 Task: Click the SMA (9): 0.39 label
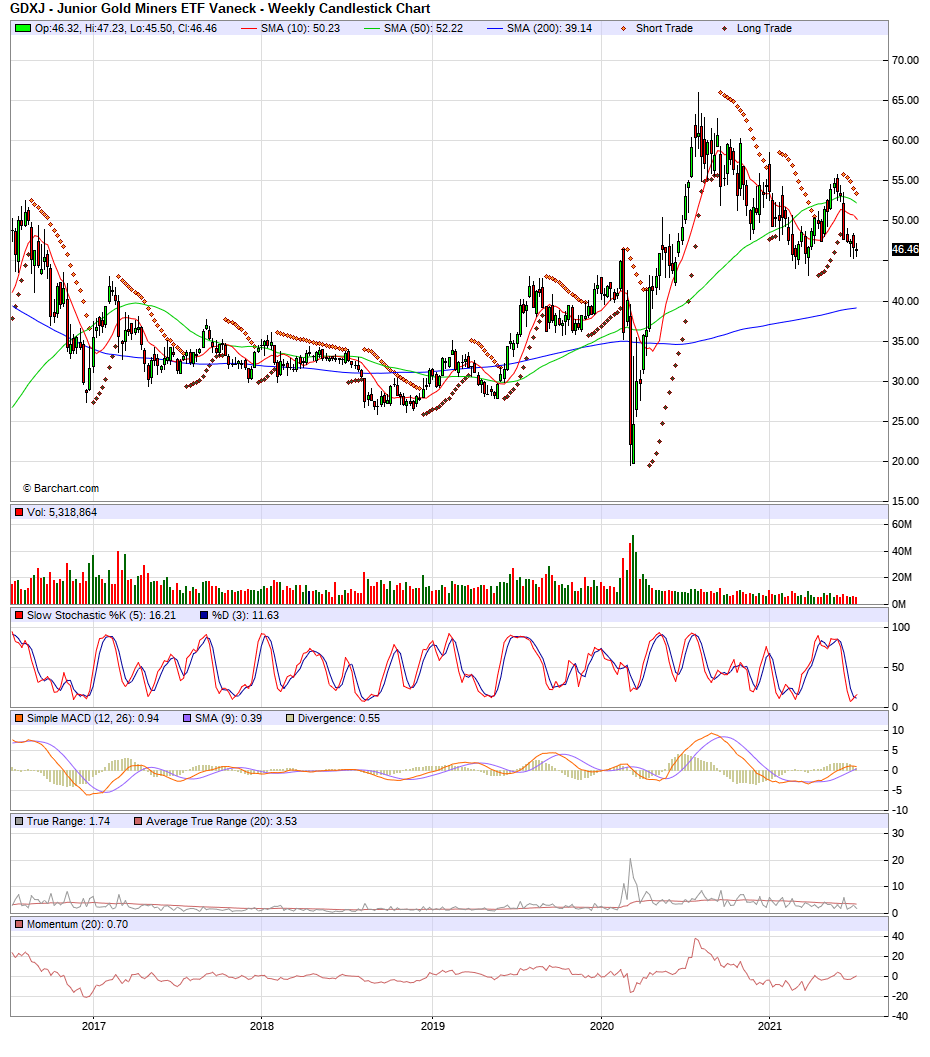(228, 719)
